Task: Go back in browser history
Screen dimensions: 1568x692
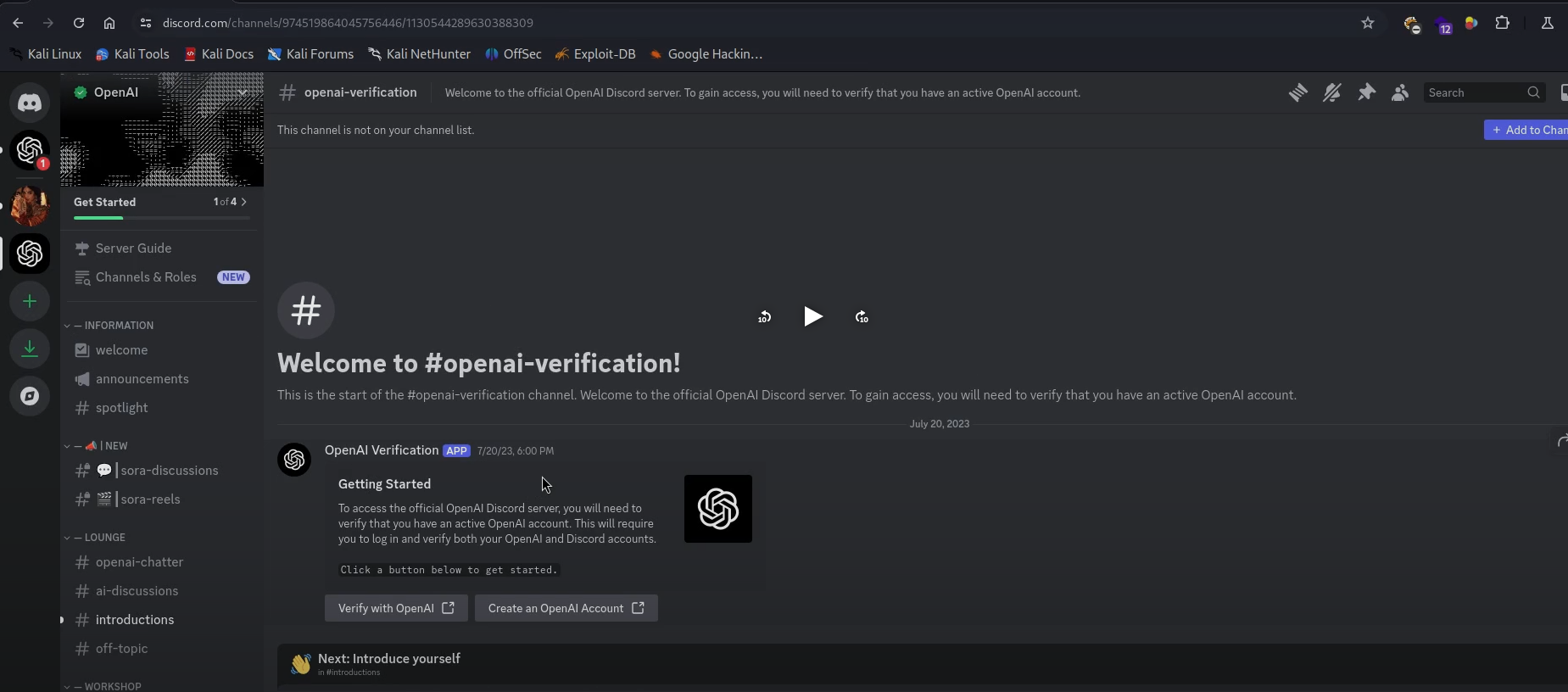Action: point(18,23)
